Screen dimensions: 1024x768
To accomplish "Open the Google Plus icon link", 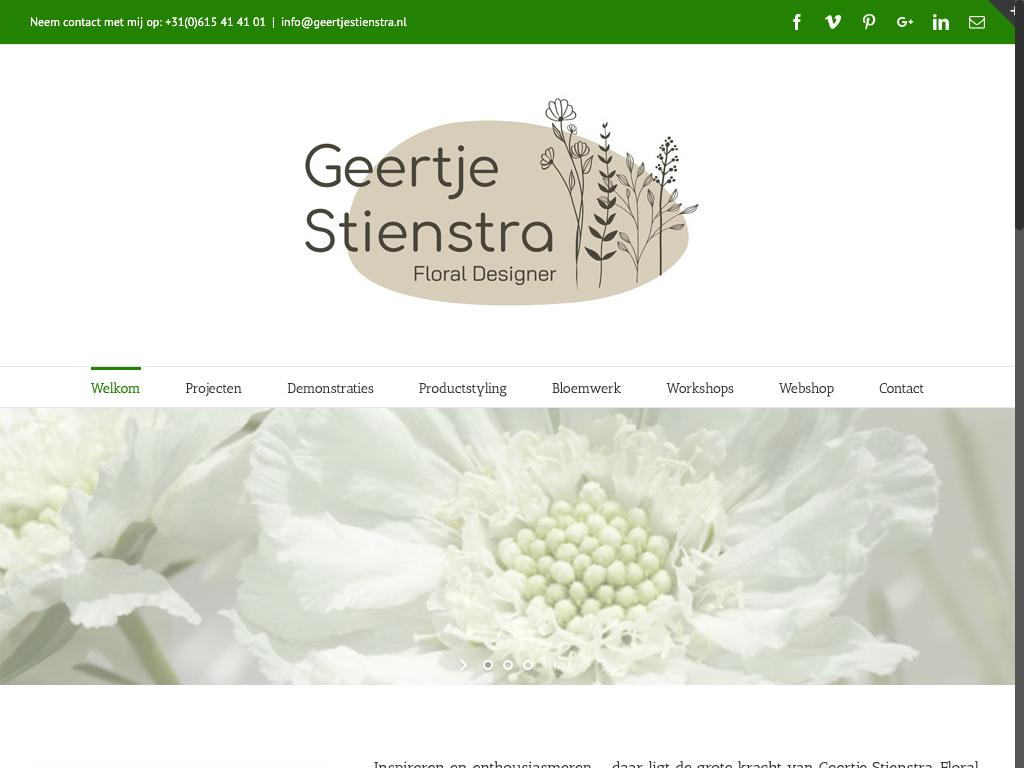I will click(905, 22).
